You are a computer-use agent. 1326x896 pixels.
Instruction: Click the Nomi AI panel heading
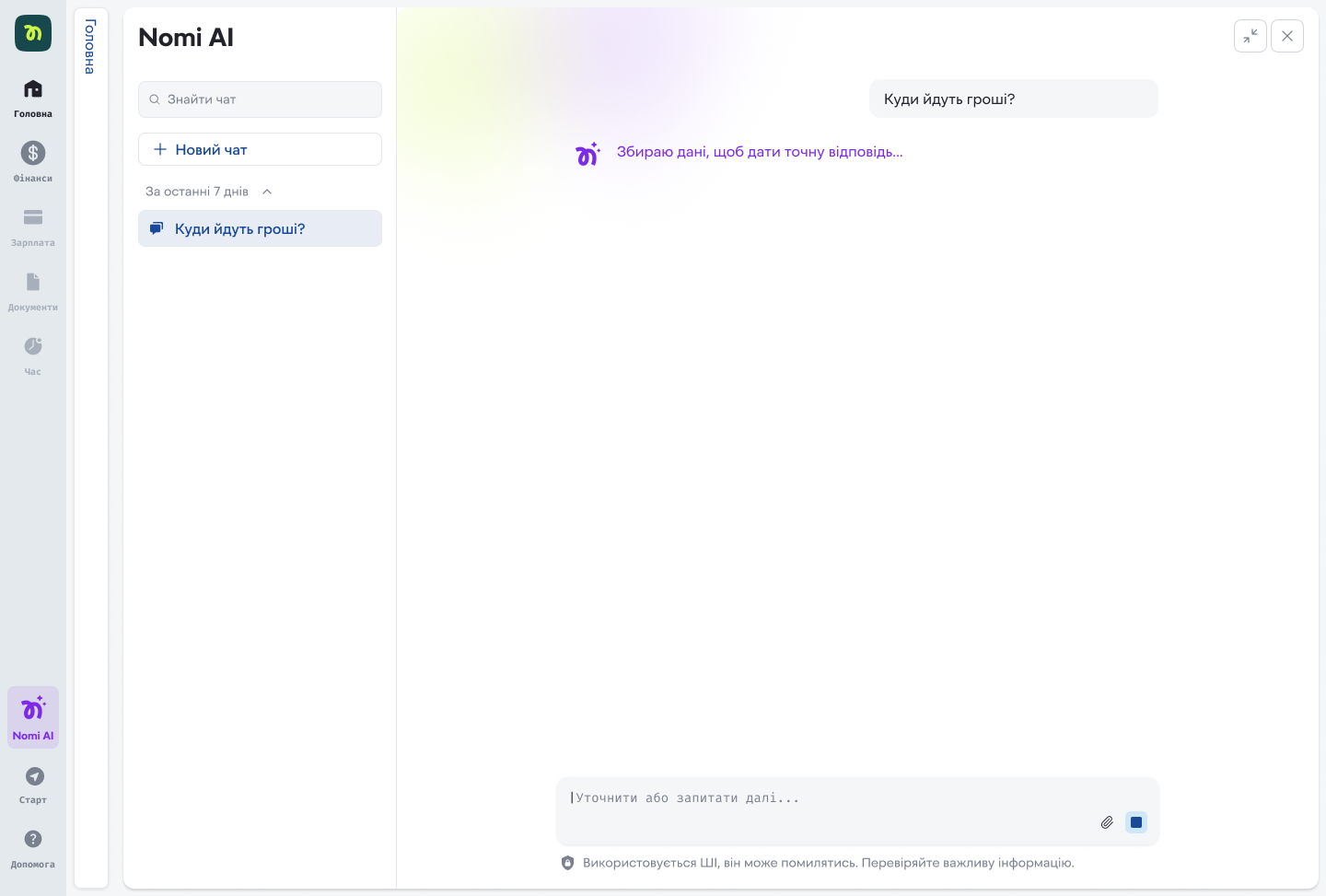186,37
